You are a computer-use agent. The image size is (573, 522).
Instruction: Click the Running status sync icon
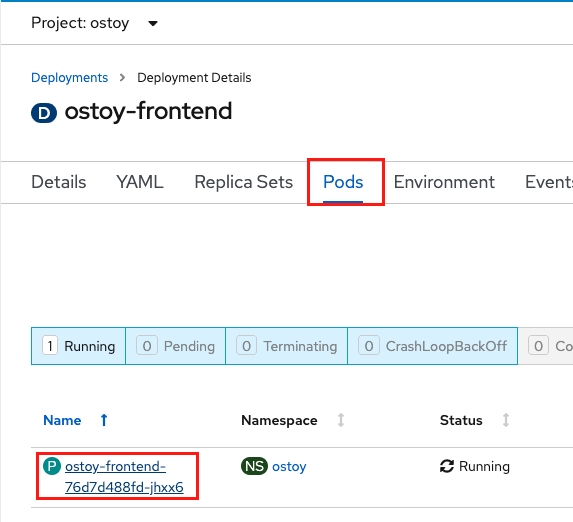click(447, 466)
